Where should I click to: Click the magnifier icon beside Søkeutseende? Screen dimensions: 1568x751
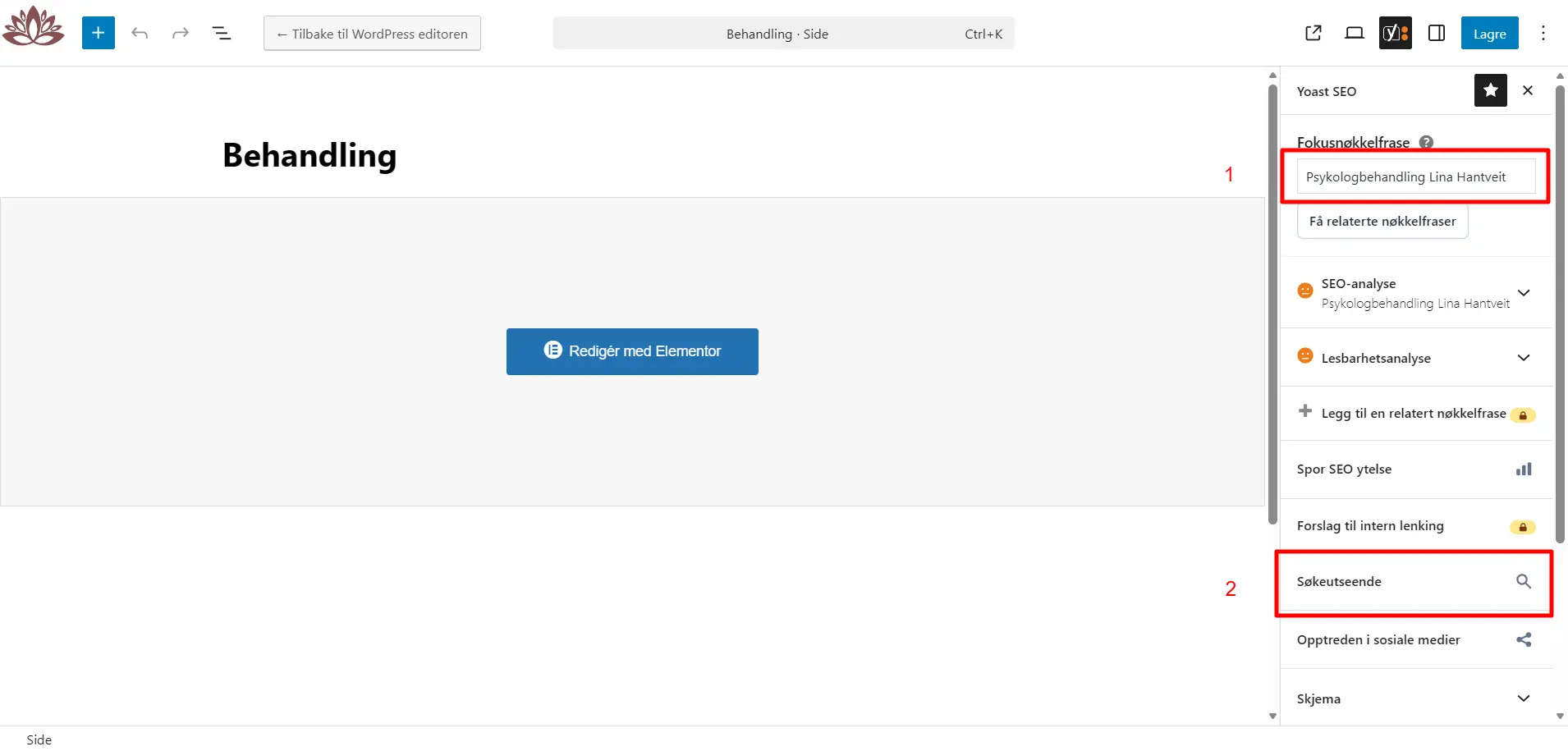1524,581
